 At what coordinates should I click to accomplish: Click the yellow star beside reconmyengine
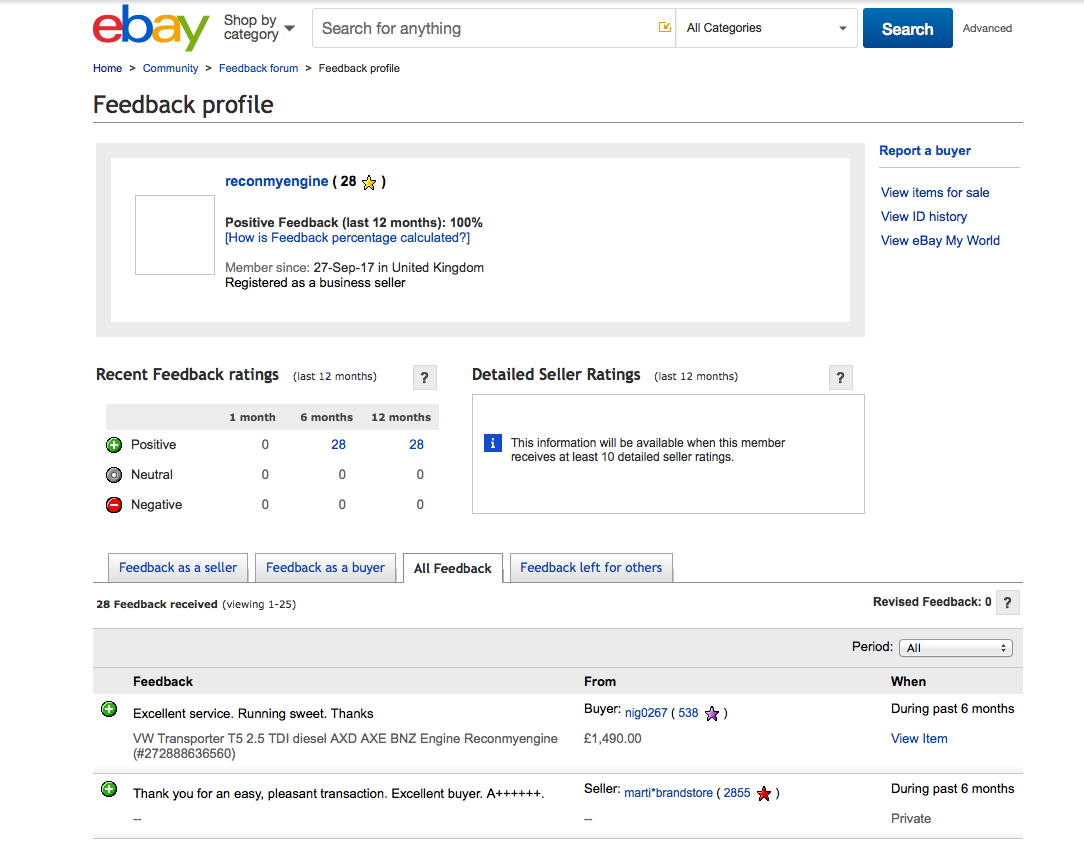coord(369,182)
